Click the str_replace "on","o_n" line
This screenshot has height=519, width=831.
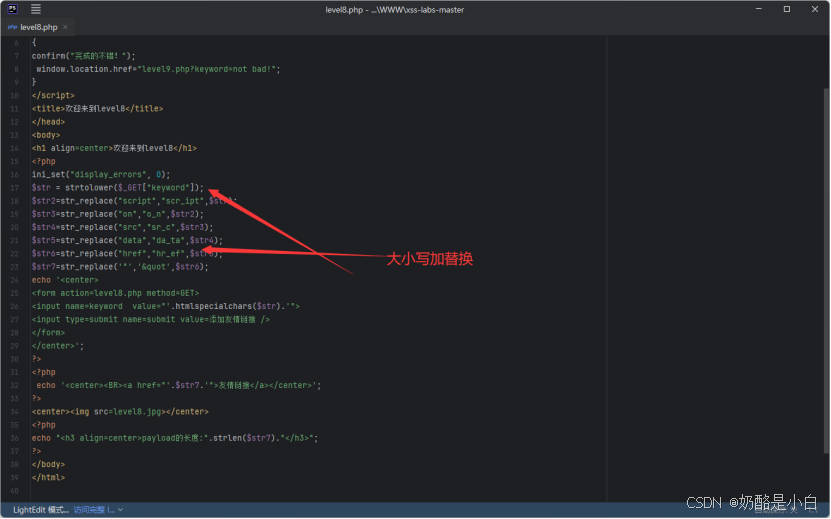click(118, 214)
